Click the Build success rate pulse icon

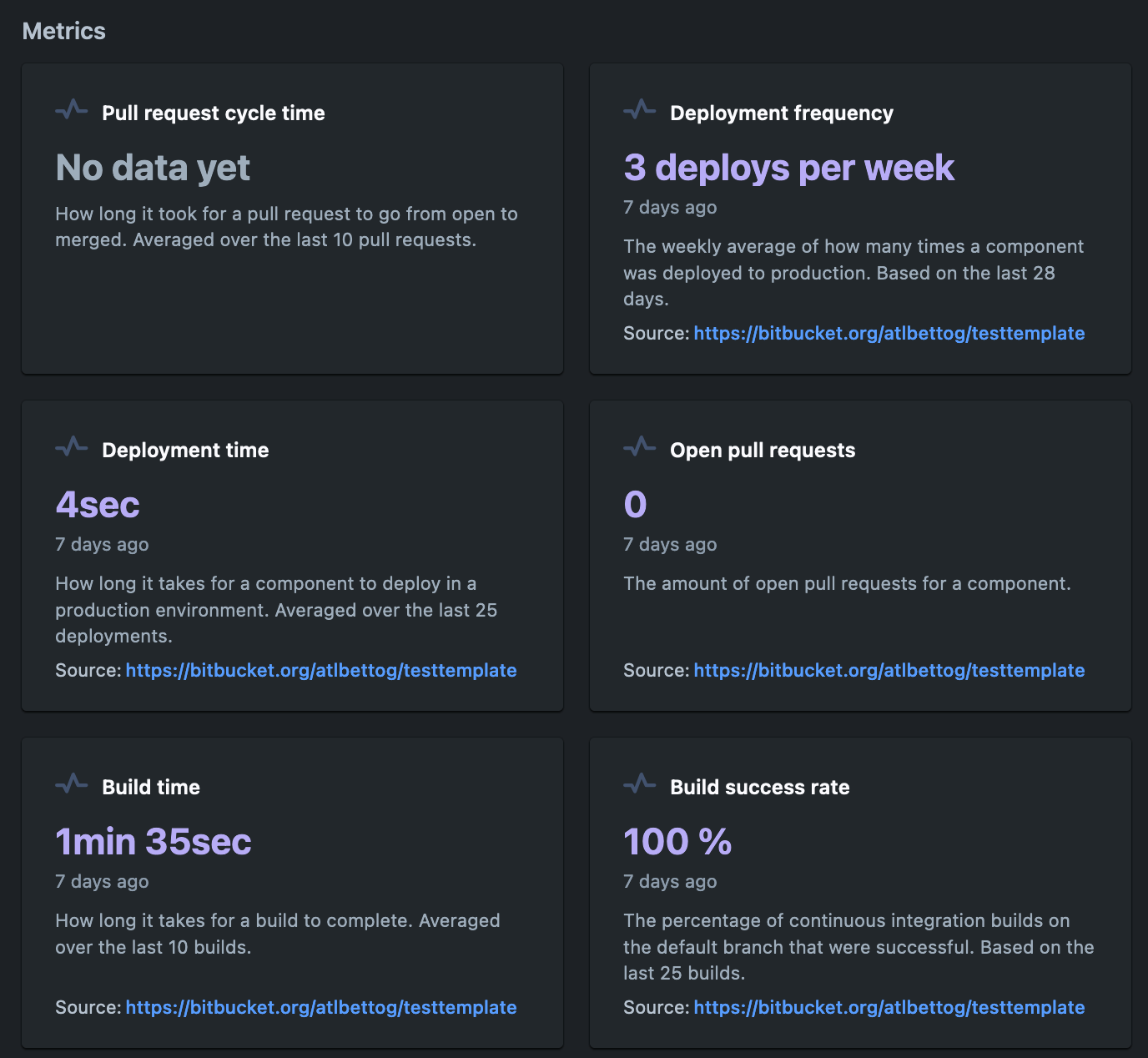tap(640, 784)
